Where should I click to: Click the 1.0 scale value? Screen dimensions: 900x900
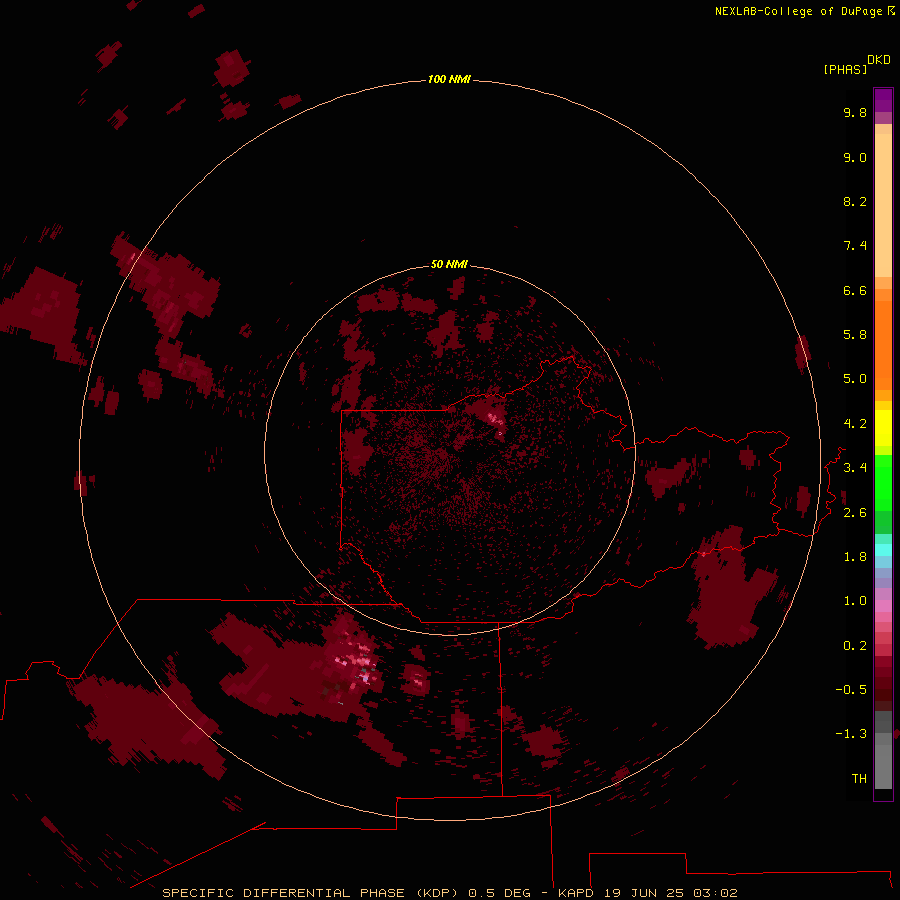(x=855, y=601)
